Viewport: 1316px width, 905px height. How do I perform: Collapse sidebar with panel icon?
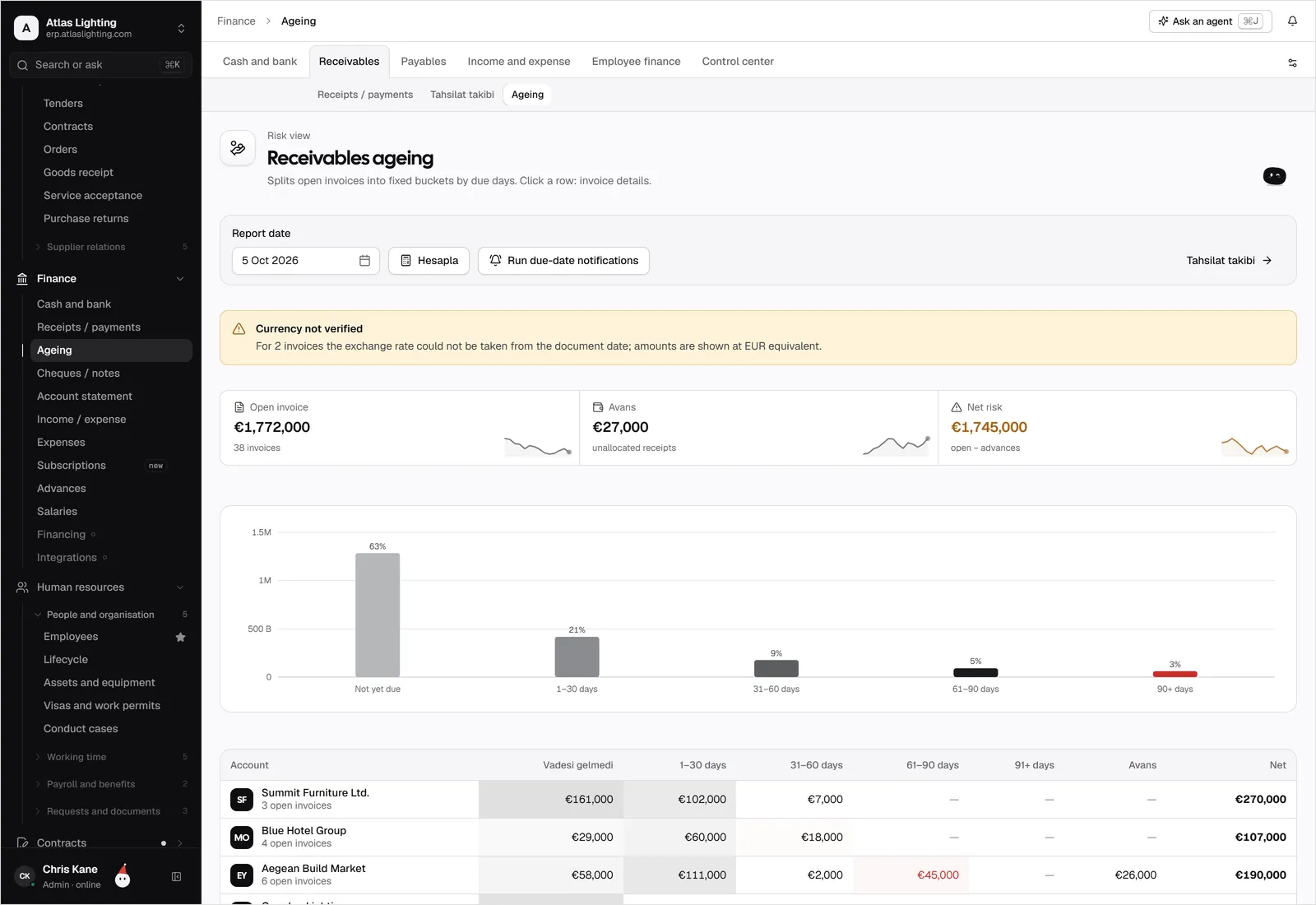[176, 877]
